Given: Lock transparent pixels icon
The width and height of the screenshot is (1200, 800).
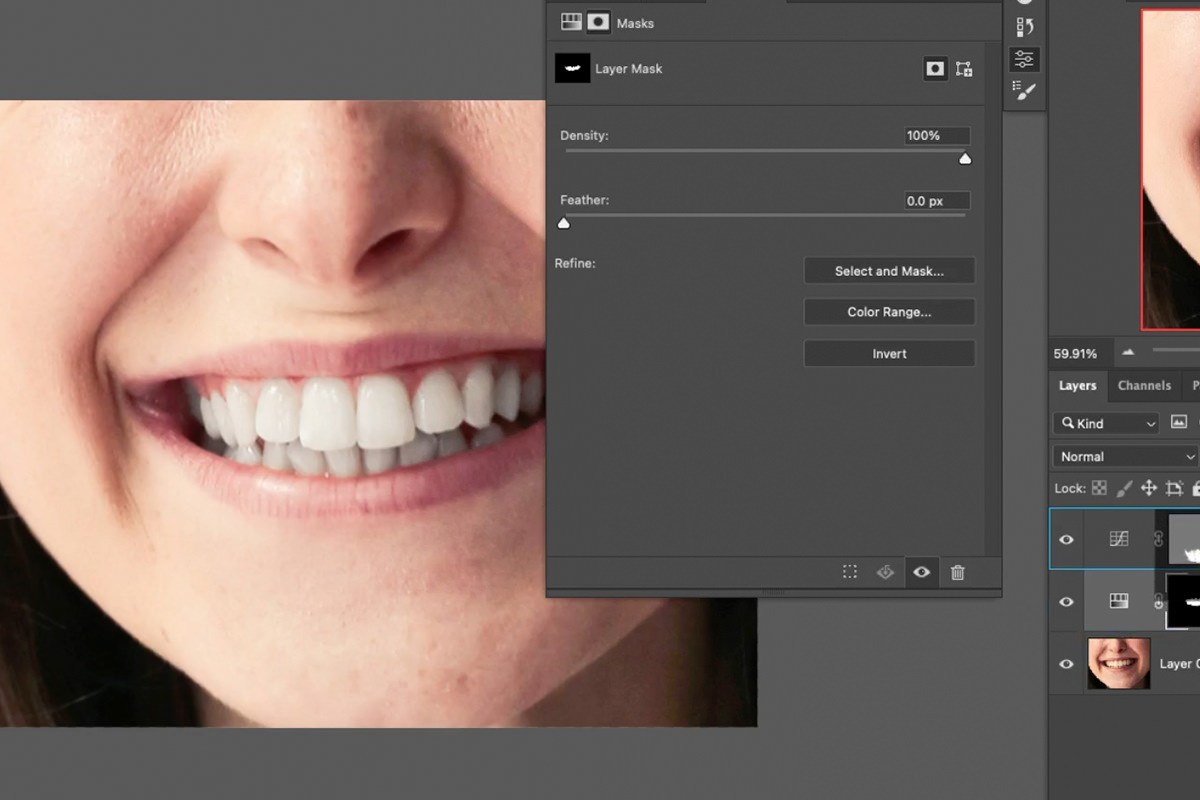Looking at the screenshot, I should [1100, 488].
